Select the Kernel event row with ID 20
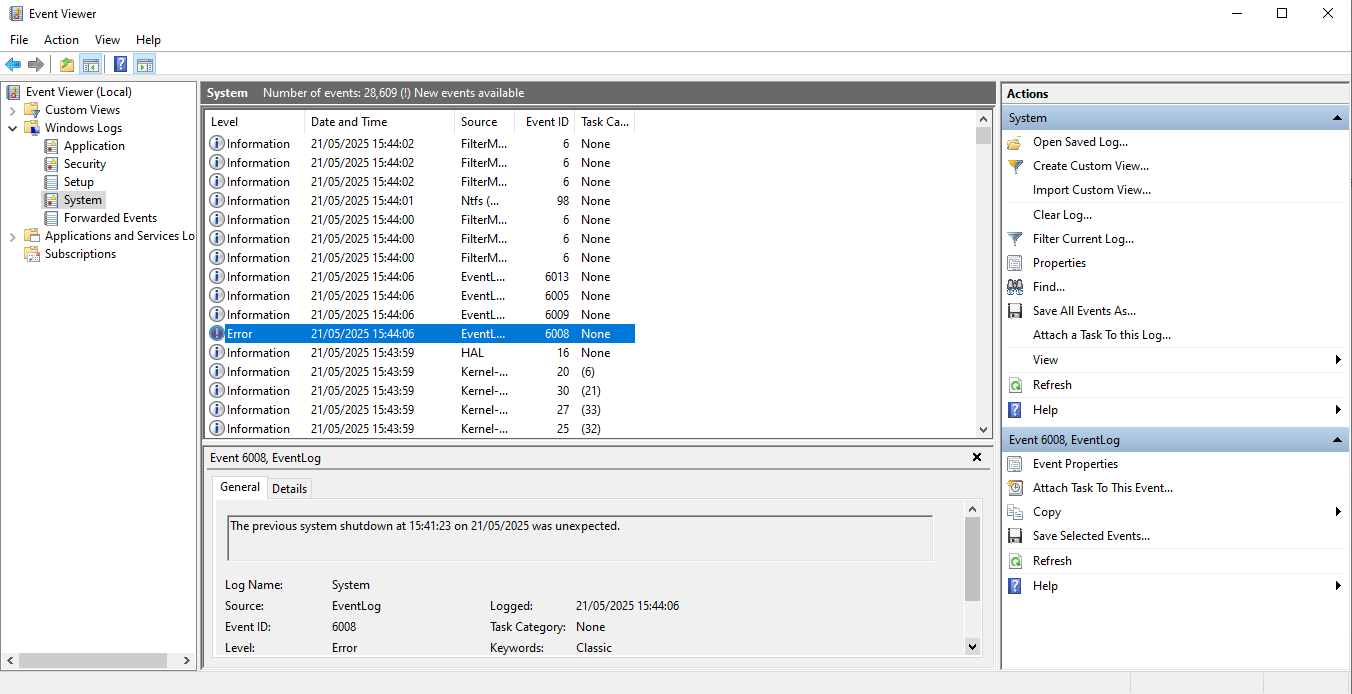This screenshot has width=1352, height=694. pos(420,372)
